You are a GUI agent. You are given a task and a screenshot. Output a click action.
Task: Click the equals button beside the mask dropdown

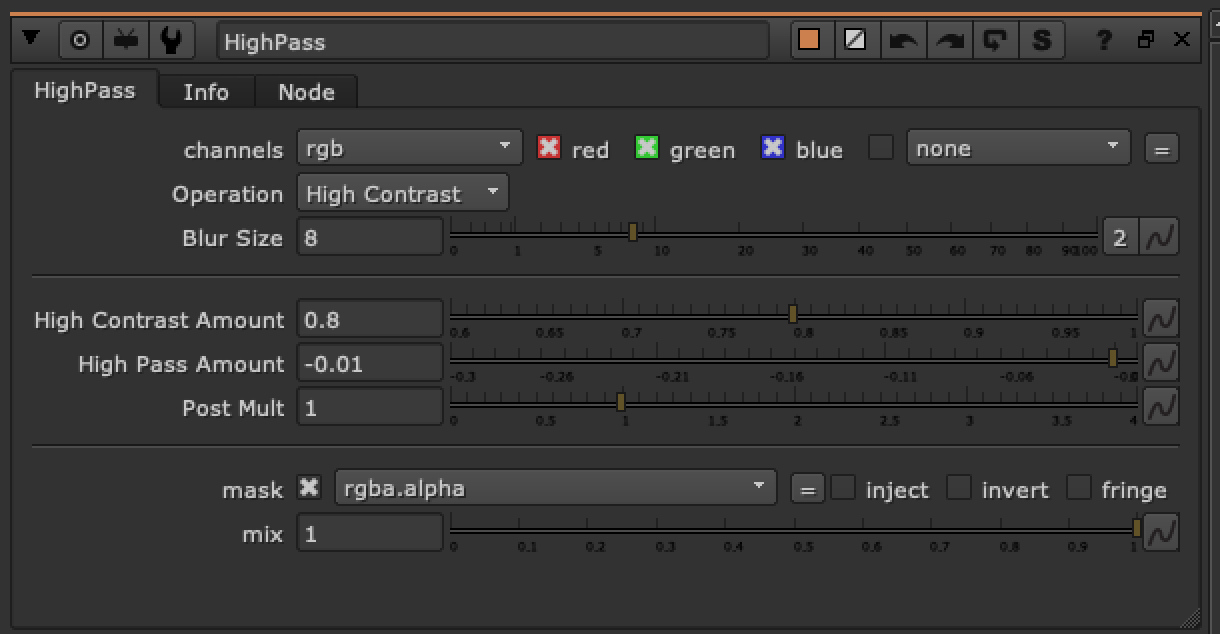[x=807, y=488]
